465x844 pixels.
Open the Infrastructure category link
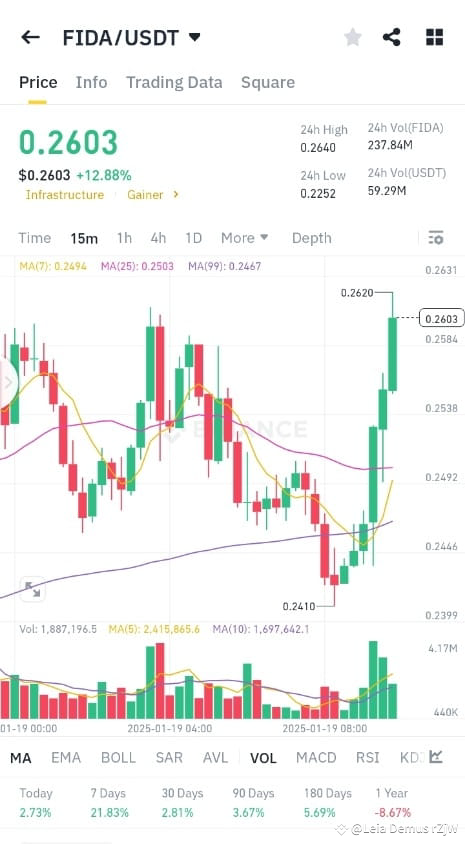point(65,195)
